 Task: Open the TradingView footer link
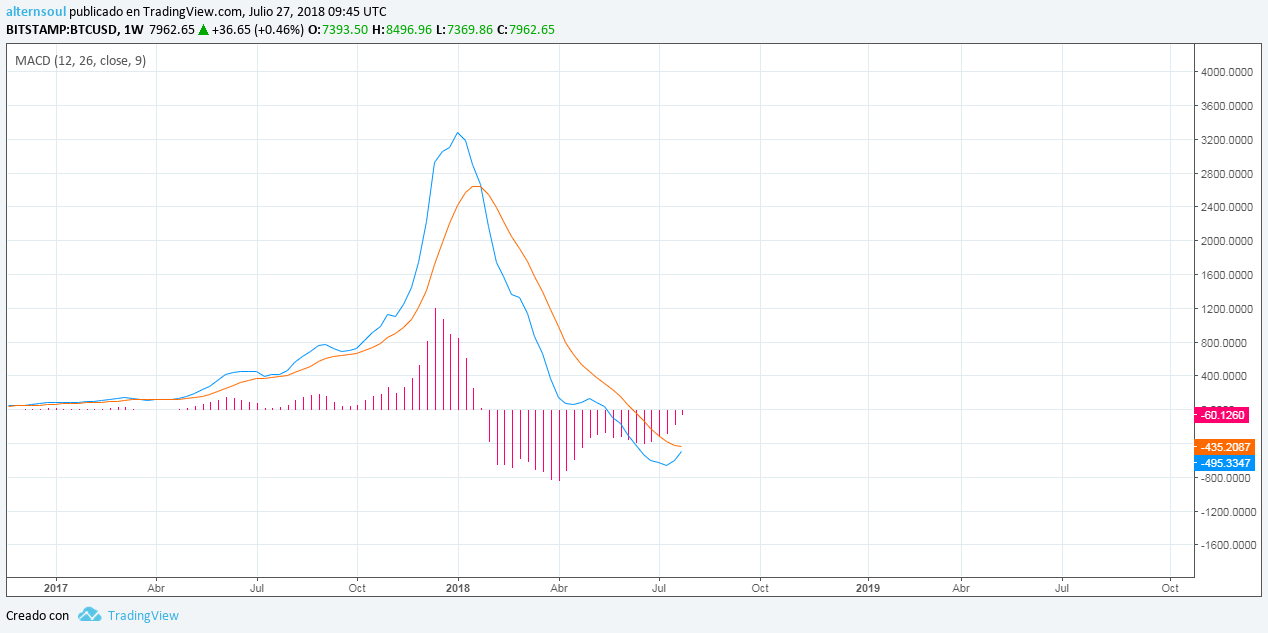143,615
